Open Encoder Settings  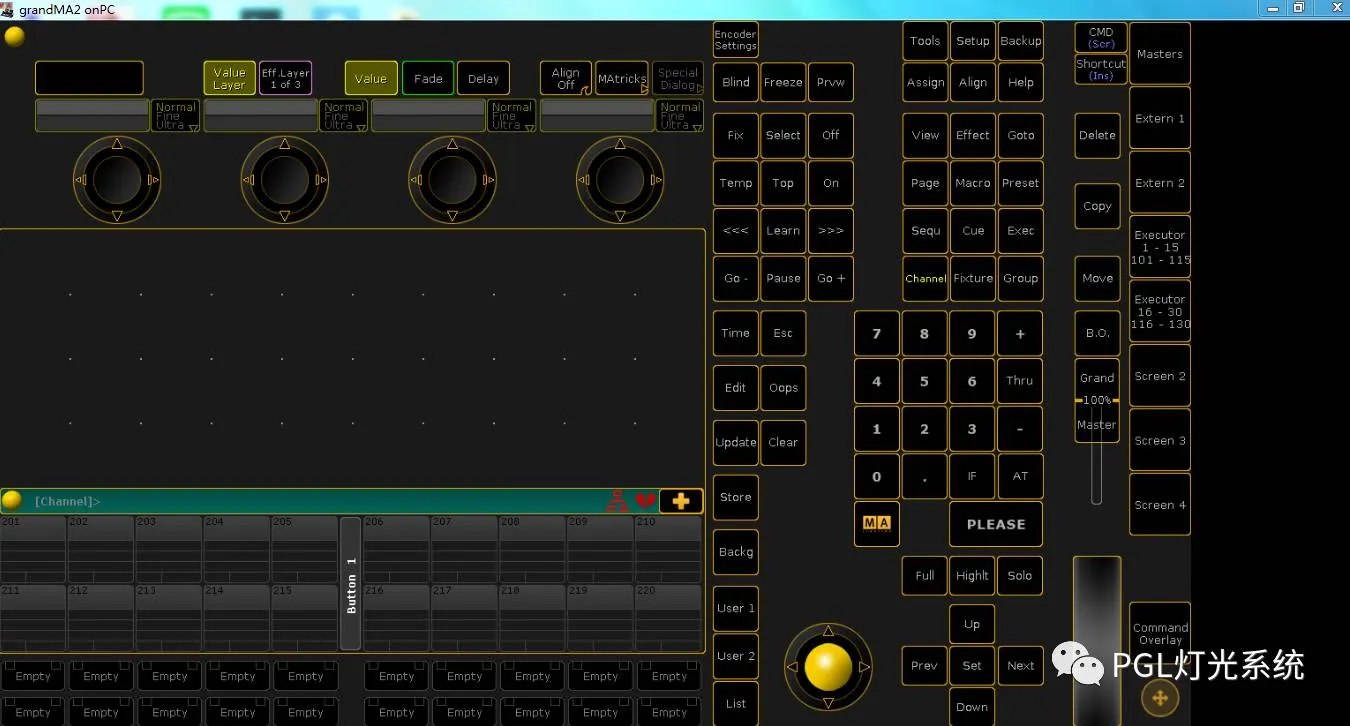click(x=735, y=40)
